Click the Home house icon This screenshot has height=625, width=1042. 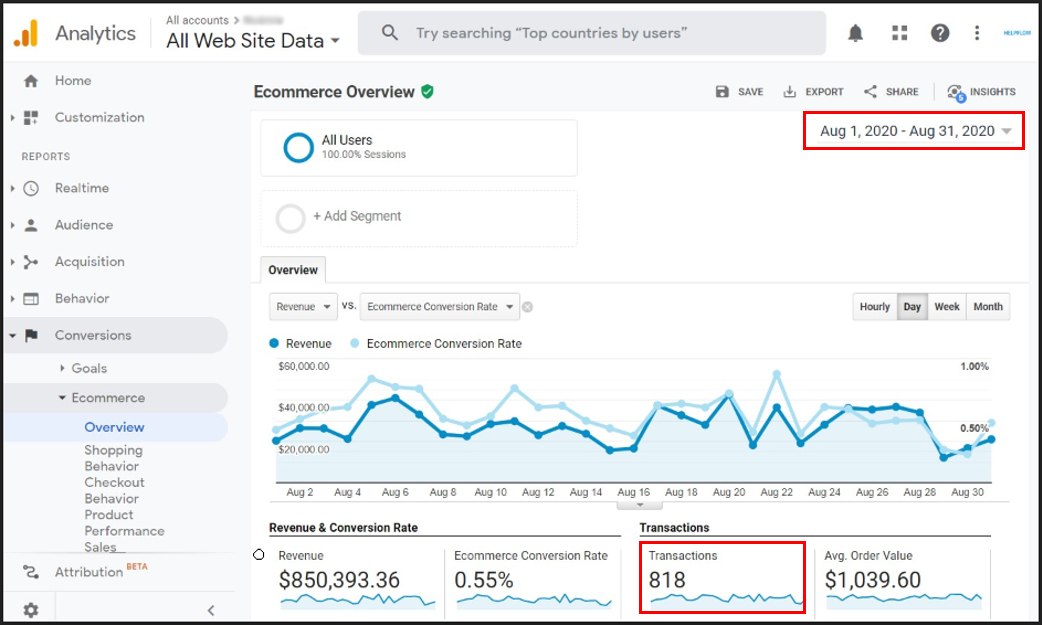pyautogui.click(x=31, y=81)
